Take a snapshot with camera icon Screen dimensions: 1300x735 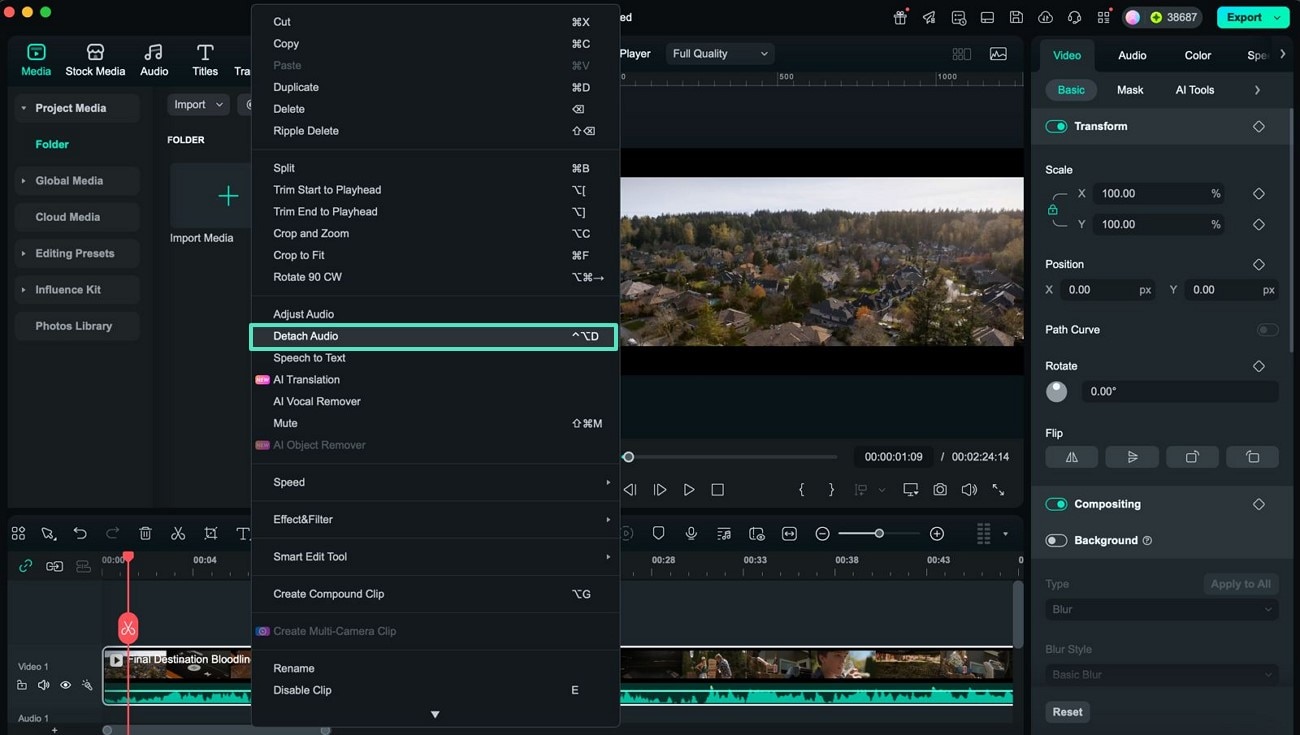coord(940,490)
